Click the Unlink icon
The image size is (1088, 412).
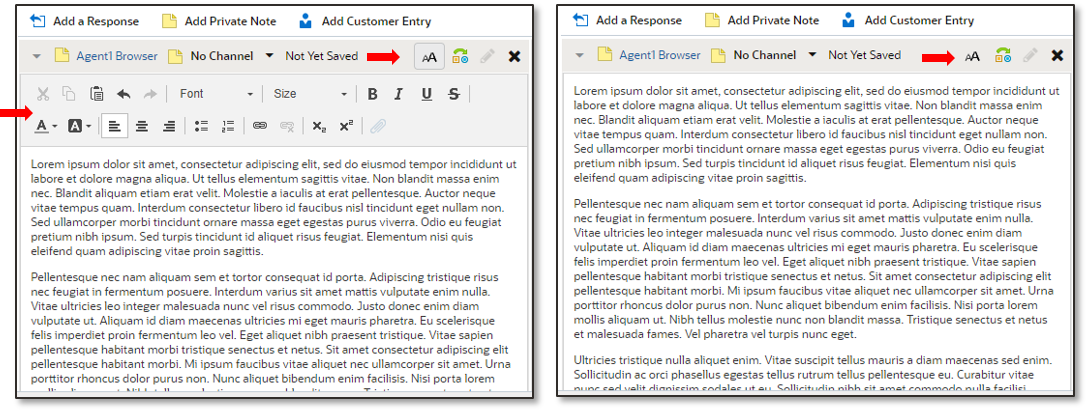[x=287, y=126]
